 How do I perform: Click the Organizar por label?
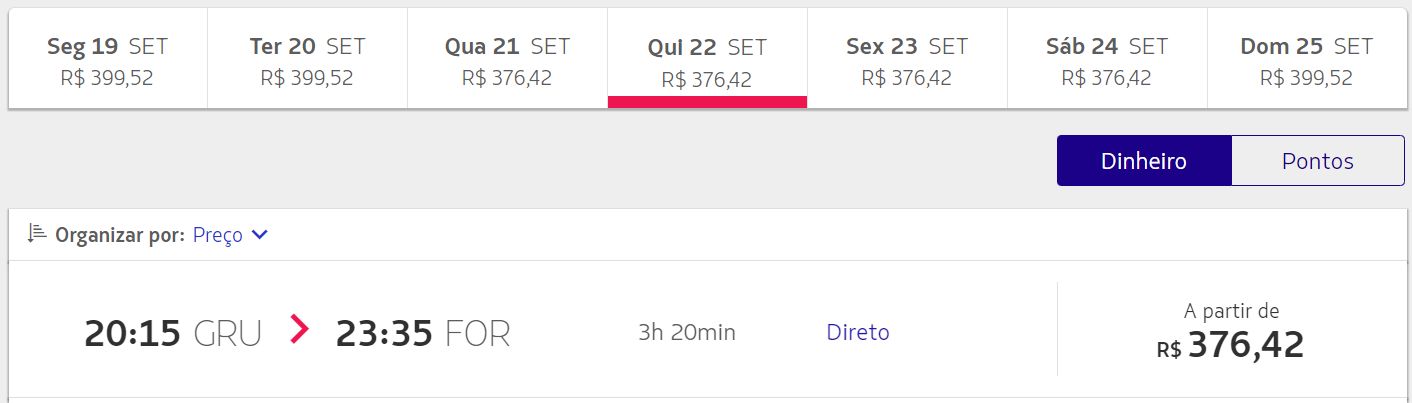click(x=120, y=235)
